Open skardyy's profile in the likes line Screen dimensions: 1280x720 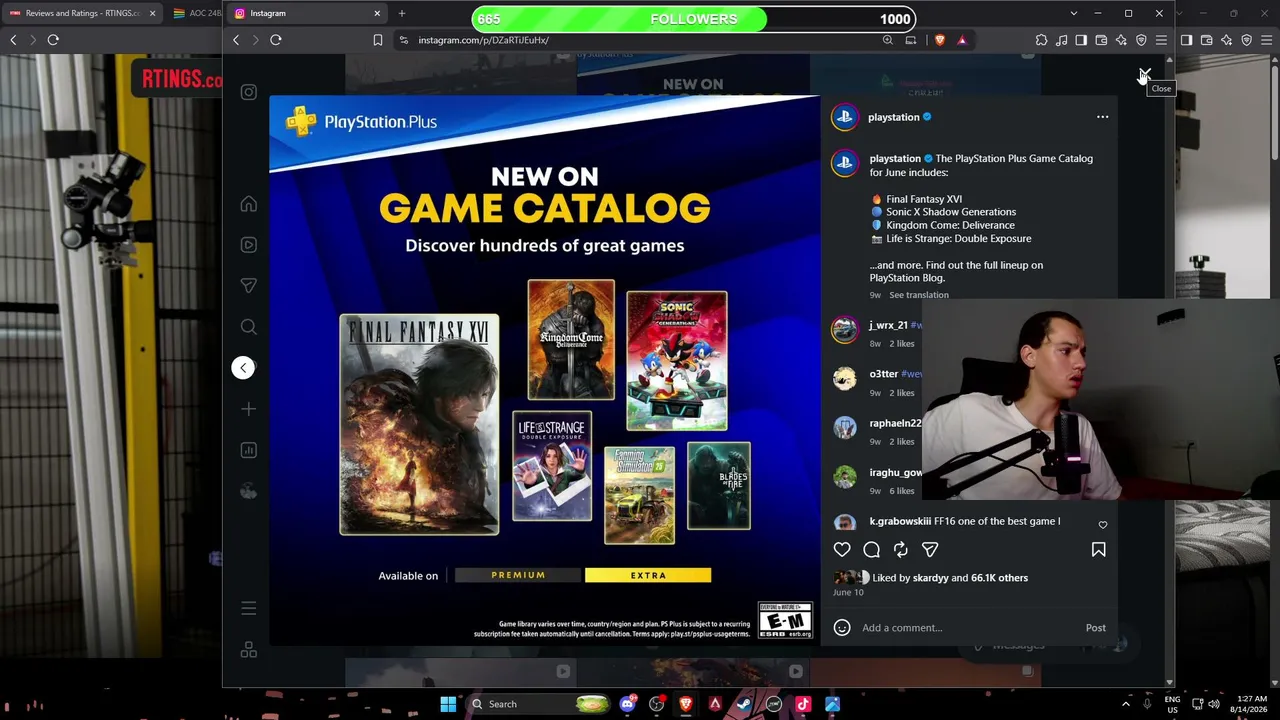click(x=930, y=578)
